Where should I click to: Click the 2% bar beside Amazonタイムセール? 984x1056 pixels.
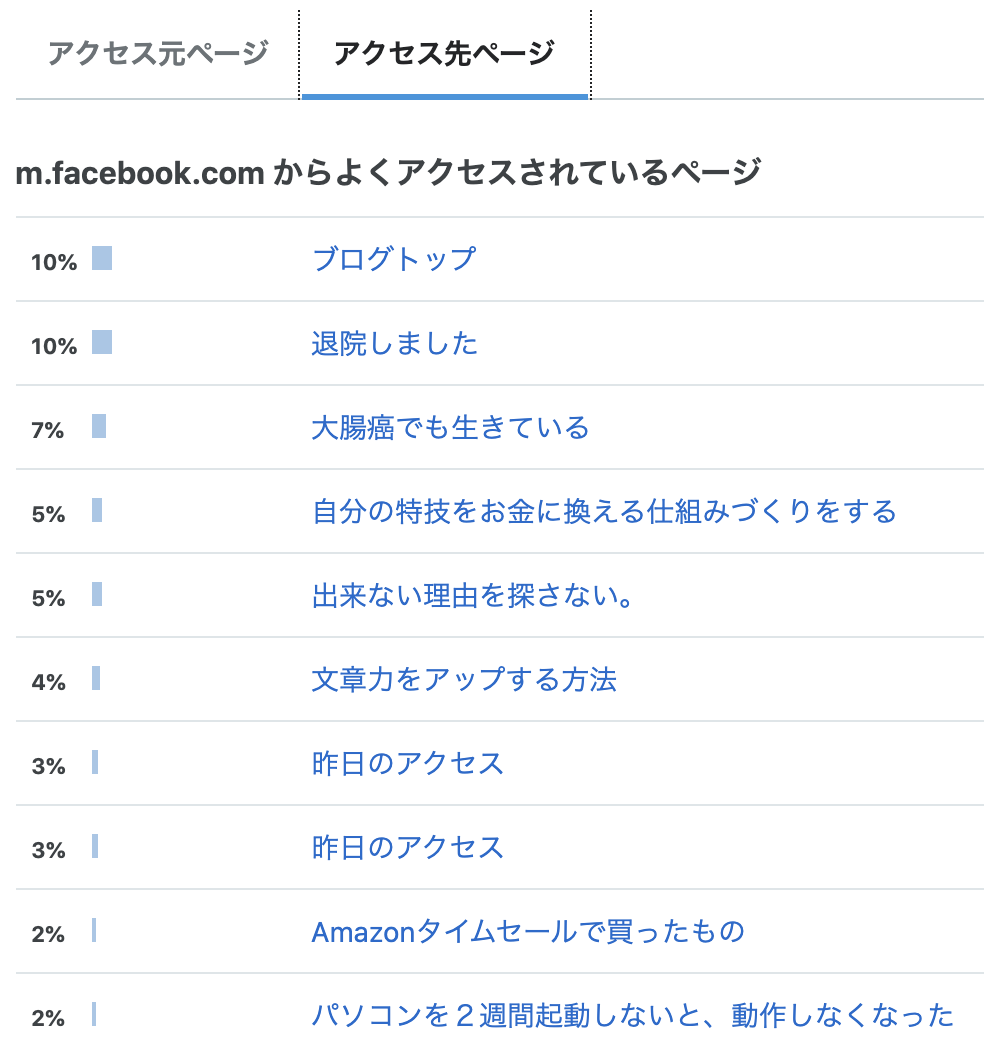[x=94, y=930]
